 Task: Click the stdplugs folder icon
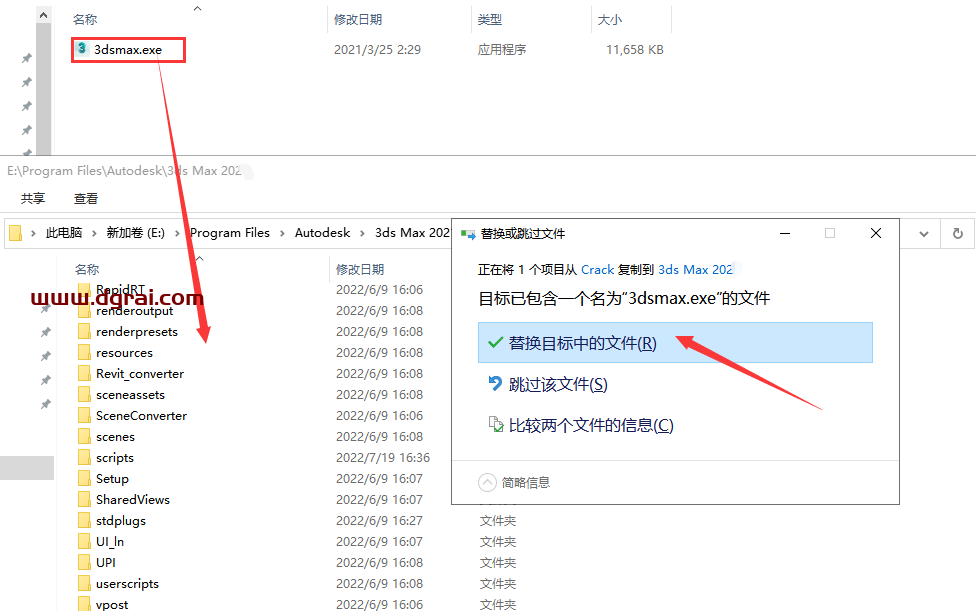point(84,521)
